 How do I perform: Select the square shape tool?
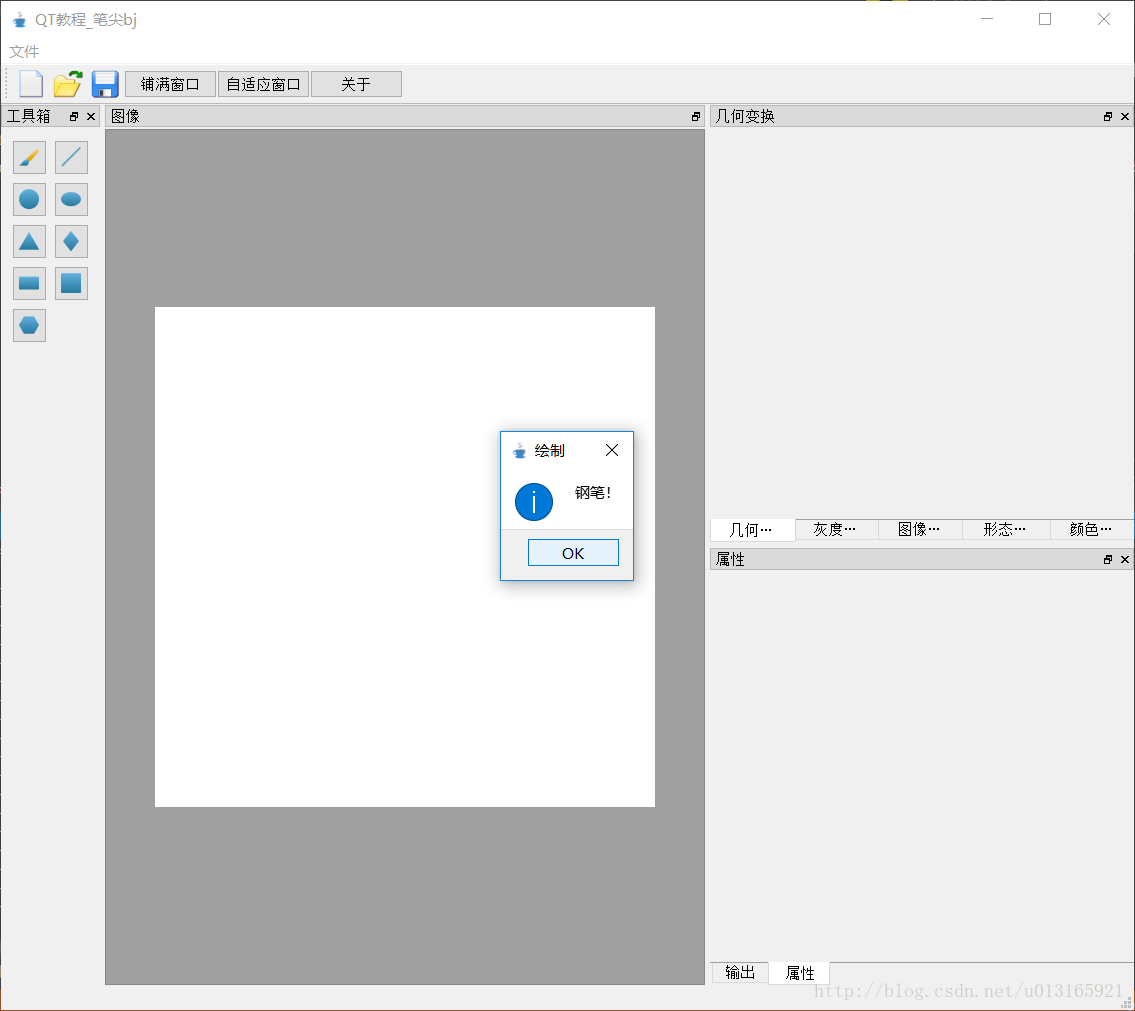click(71, 283)
